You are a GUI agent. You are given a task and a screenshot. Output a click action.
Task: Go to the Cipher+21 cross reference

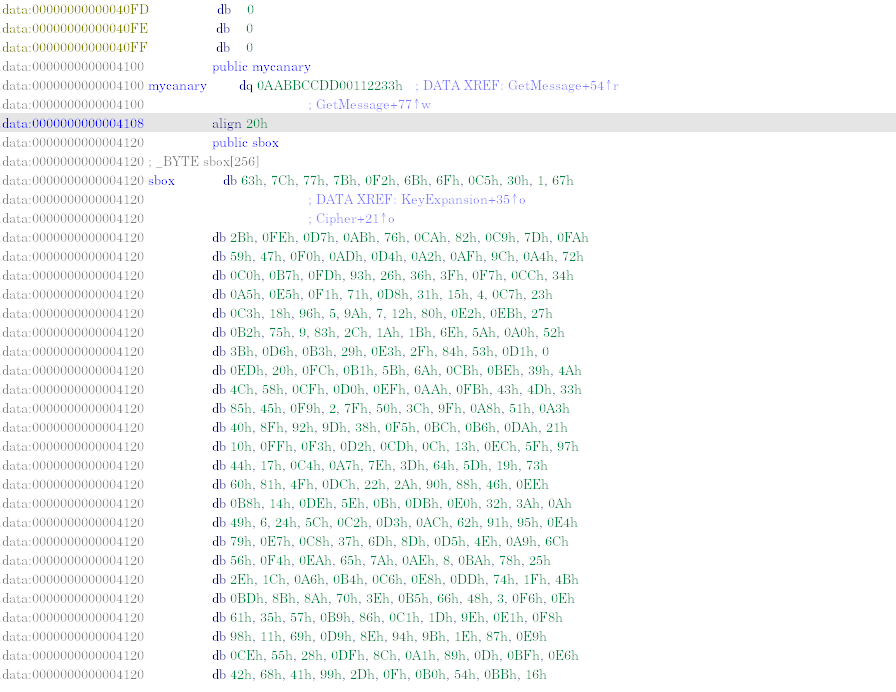click(x=355, y=218)
